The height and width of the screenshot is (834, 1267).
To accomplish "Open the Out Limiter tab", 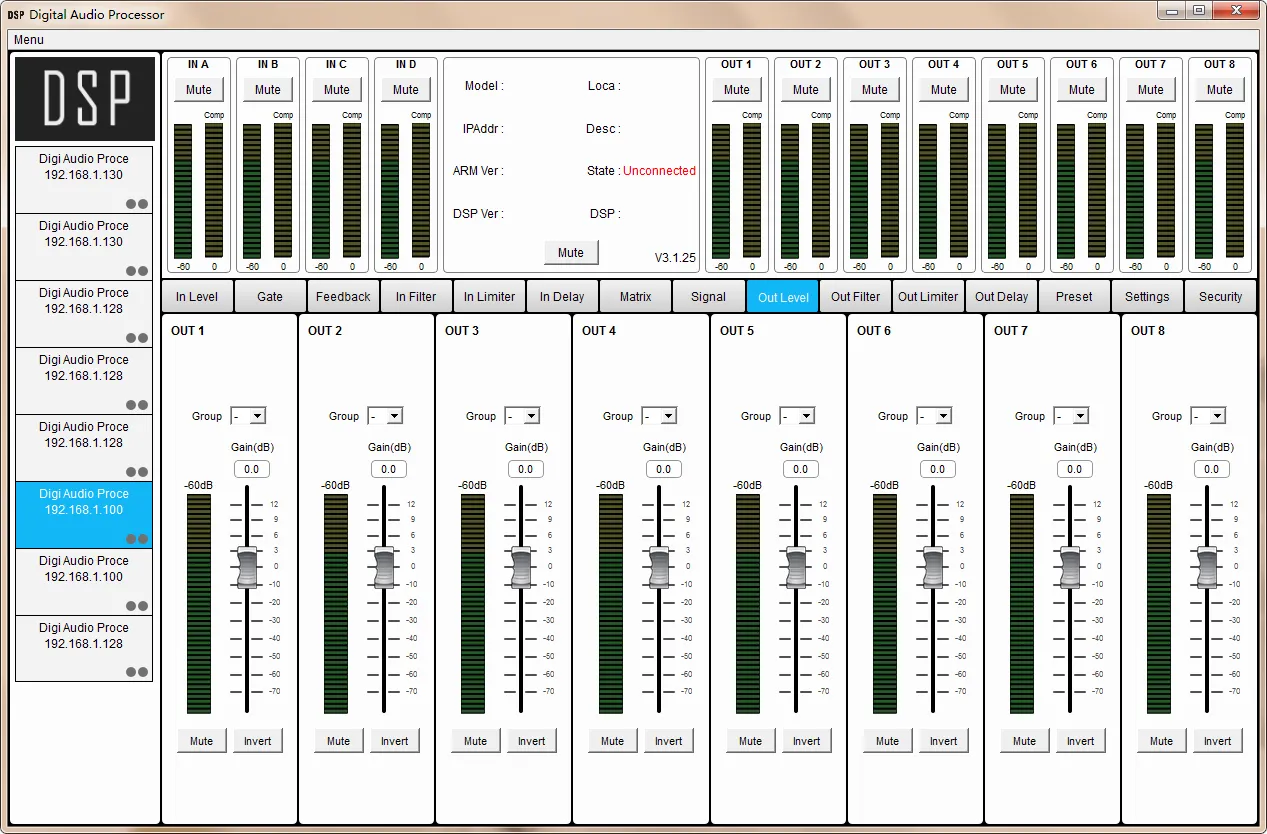I will click(927, 297).
